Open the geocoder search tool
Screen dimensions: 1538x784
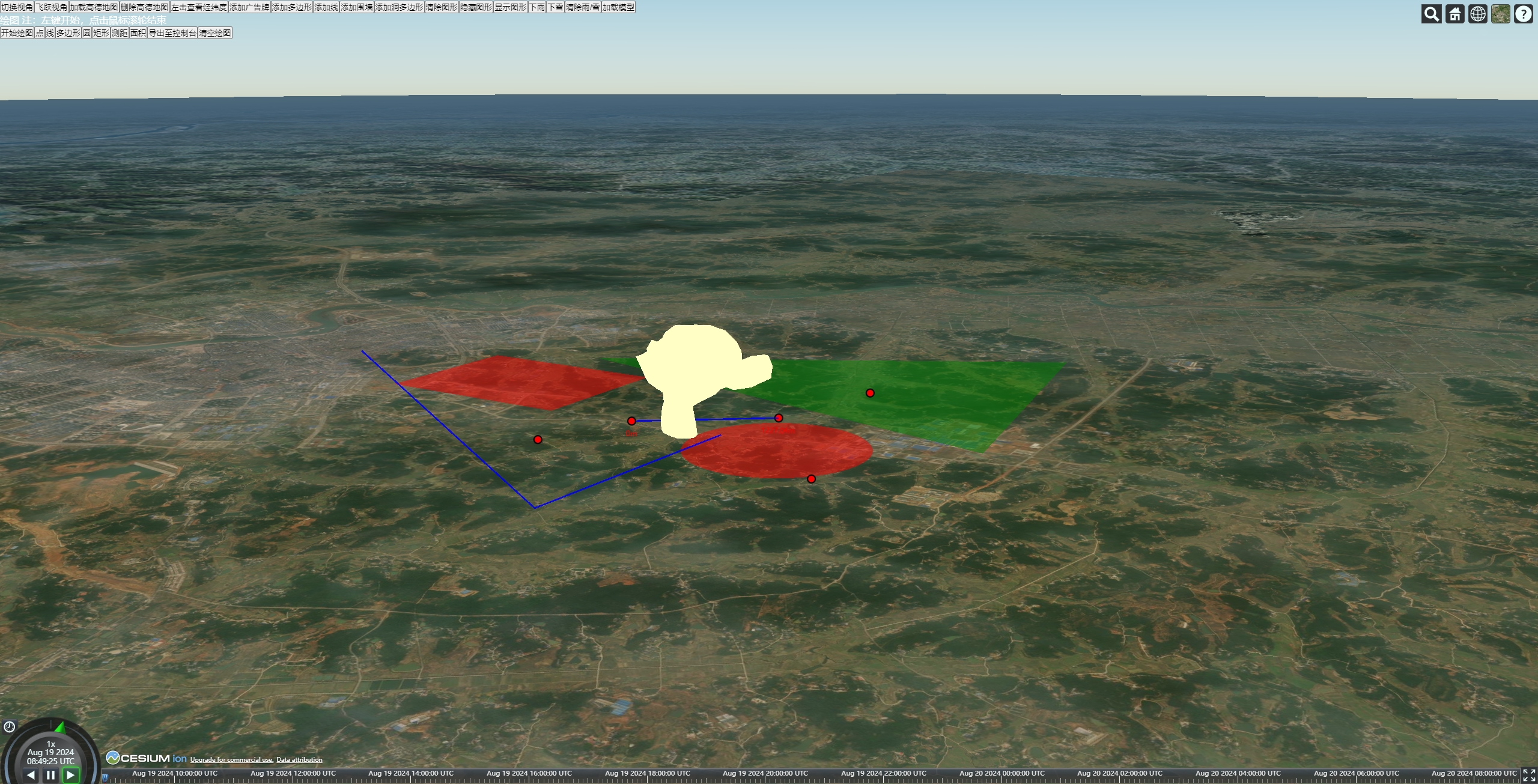pyautogui.click(x=1432, y=13)
